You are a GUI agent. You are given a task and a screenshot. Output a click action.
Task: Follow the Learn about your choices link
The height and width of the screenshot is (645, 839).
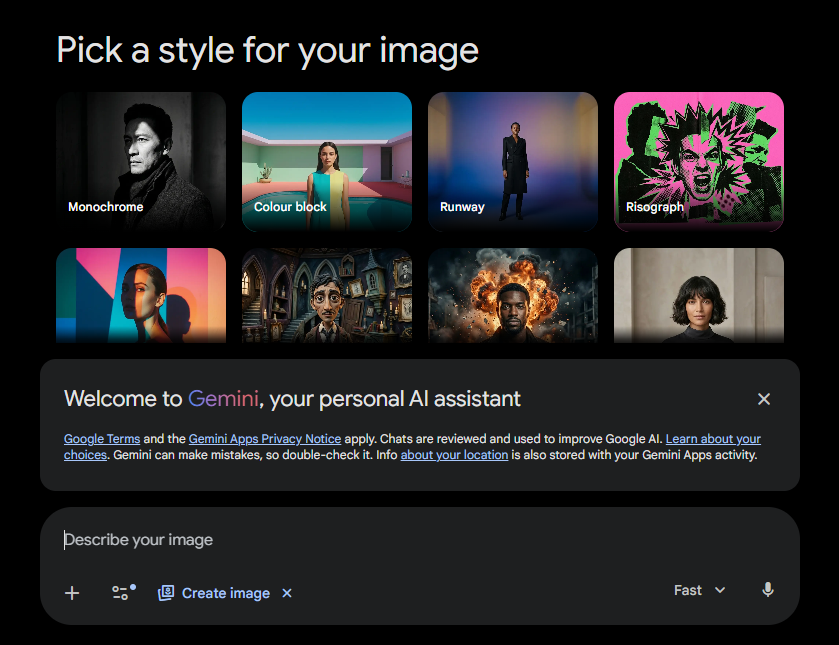click(x=713, y=439)
